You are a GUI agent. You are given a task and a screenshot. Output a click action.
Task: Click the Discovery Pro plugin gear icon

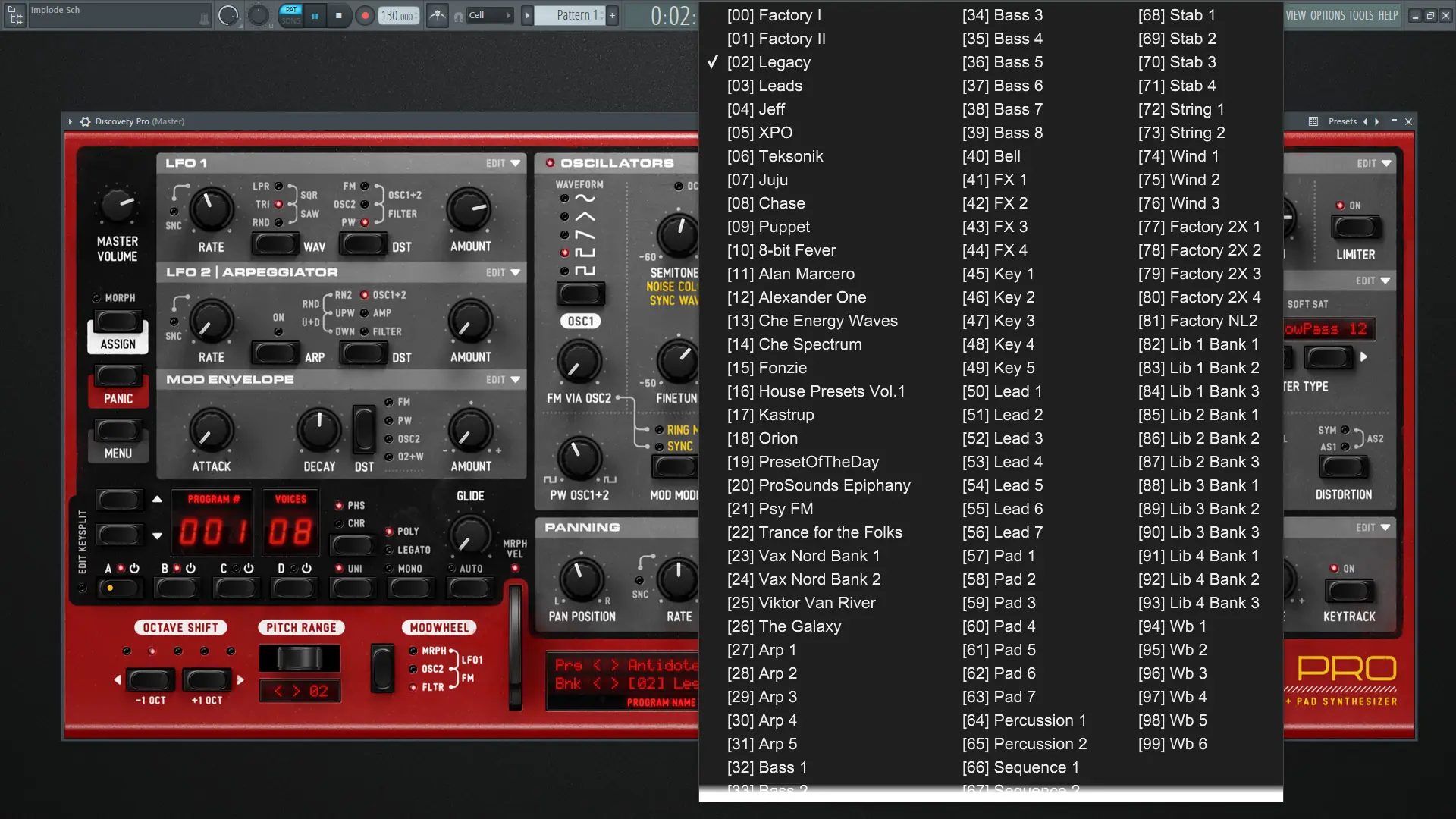pyautogui.click(x=85, y=121)
